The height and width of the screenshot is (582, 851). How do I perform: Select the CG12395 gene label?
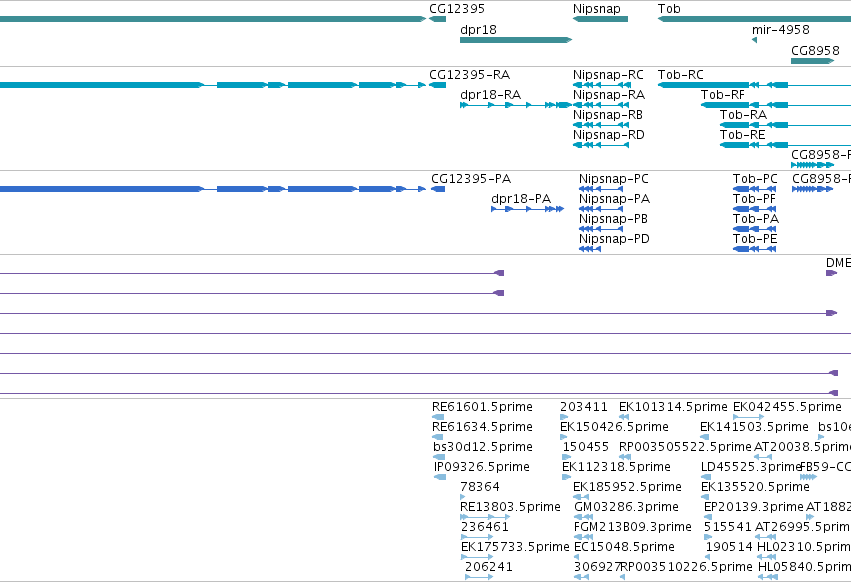tap(456, 9)
